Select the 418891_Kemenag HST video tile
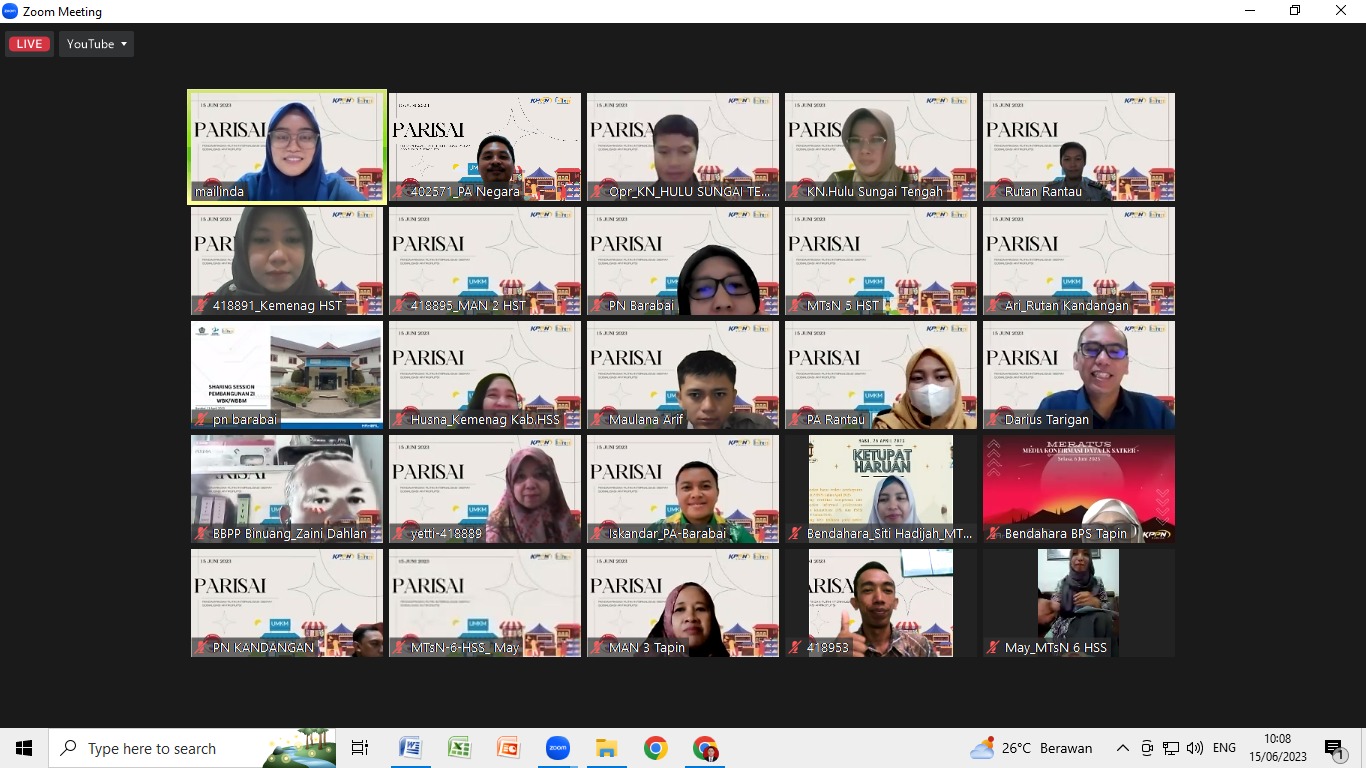This screenshot has width=1366, height=768. (x=287, y=261)
